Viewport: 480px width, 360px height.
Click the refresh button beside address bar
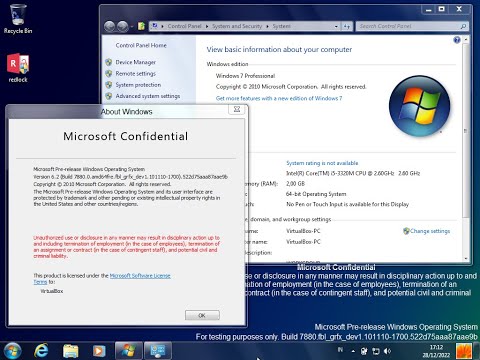pos(347,26)
